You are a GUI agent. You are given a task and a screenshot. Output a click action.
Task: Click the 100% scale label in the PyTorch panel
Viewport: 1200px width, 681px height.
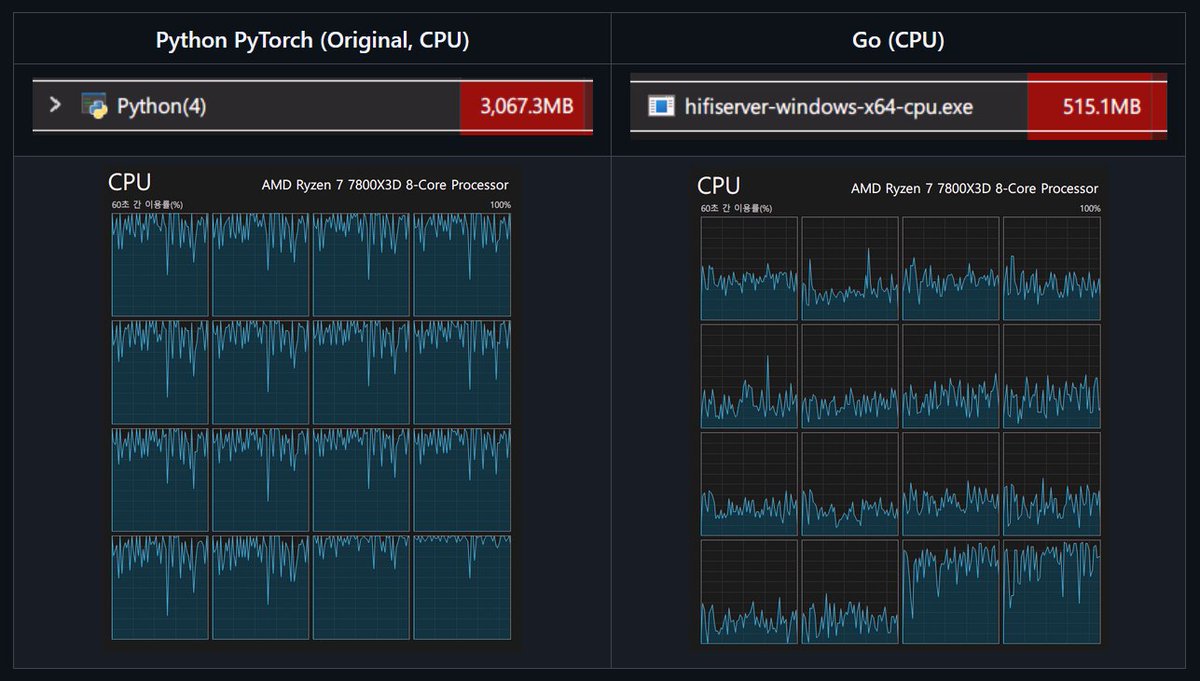(x=500, y=205)
